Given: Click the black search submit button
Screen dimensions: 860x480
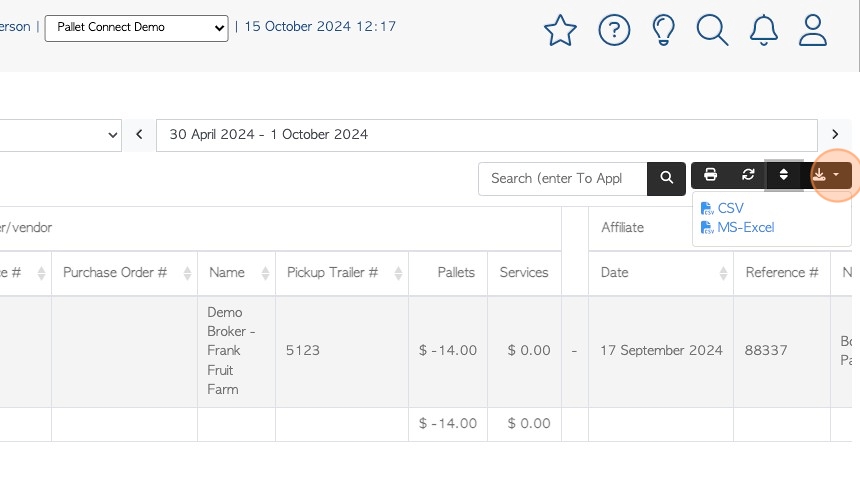Looking at the screenshot, I should click(x=666, y=179).
